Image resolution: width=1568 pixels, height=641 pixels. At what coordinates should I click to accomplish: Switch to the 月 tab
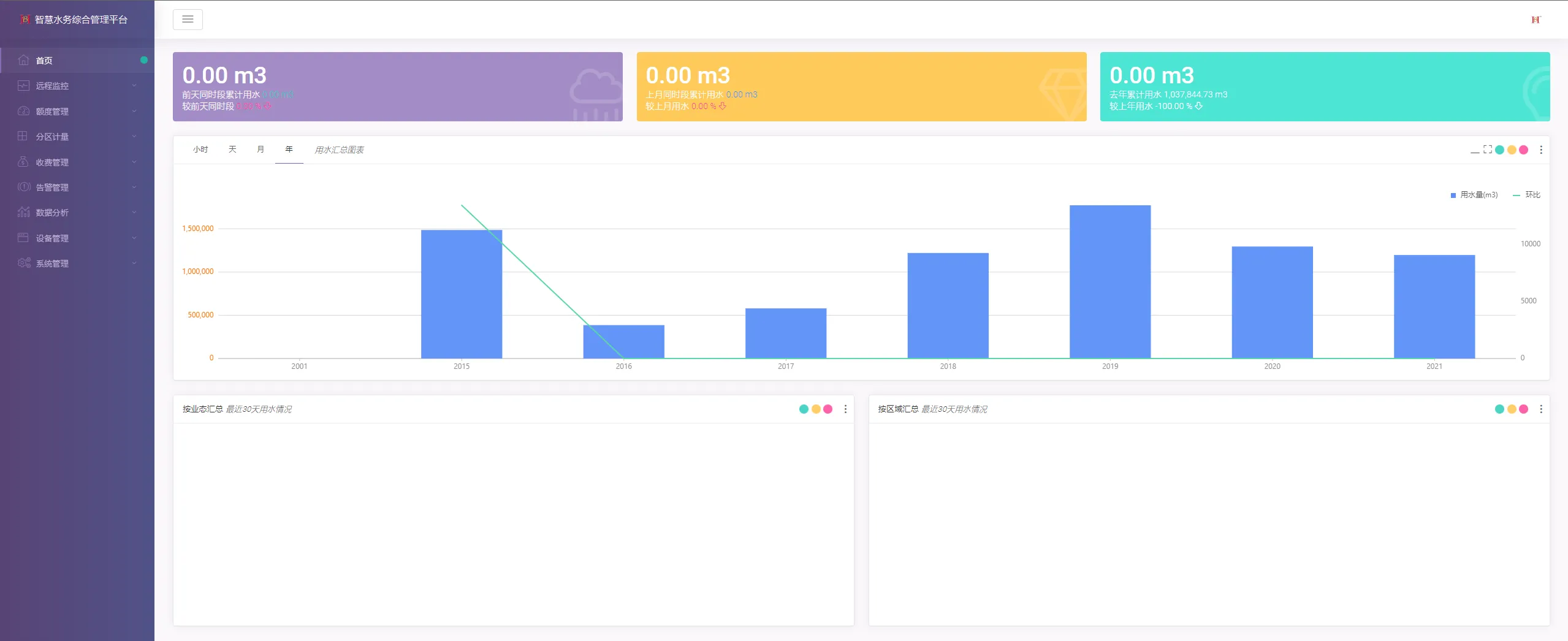tap(261, 150)
